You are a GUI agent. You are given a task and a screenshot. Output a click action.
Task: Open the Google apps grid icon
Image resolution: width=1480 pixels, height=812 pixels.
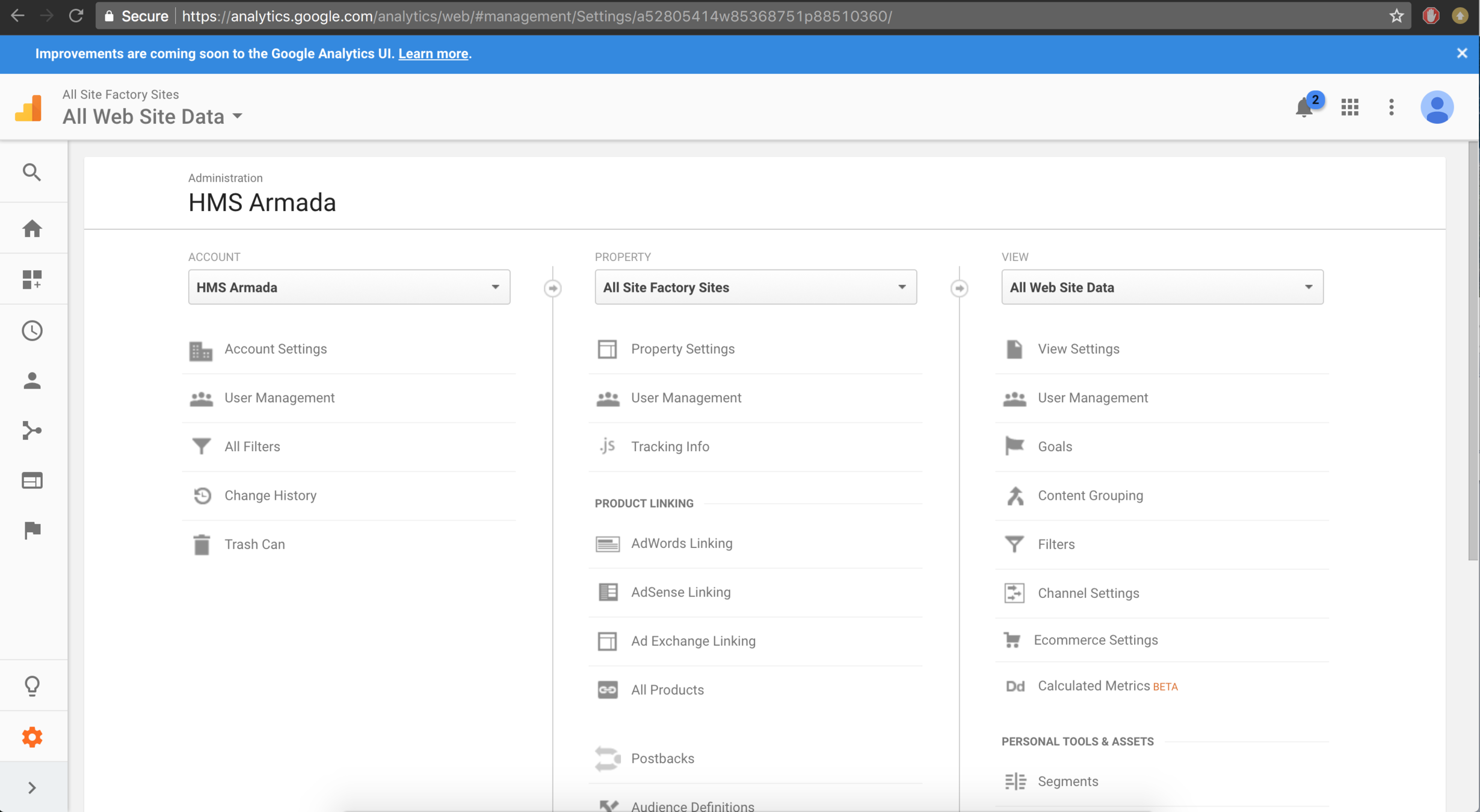point(1350,107)
